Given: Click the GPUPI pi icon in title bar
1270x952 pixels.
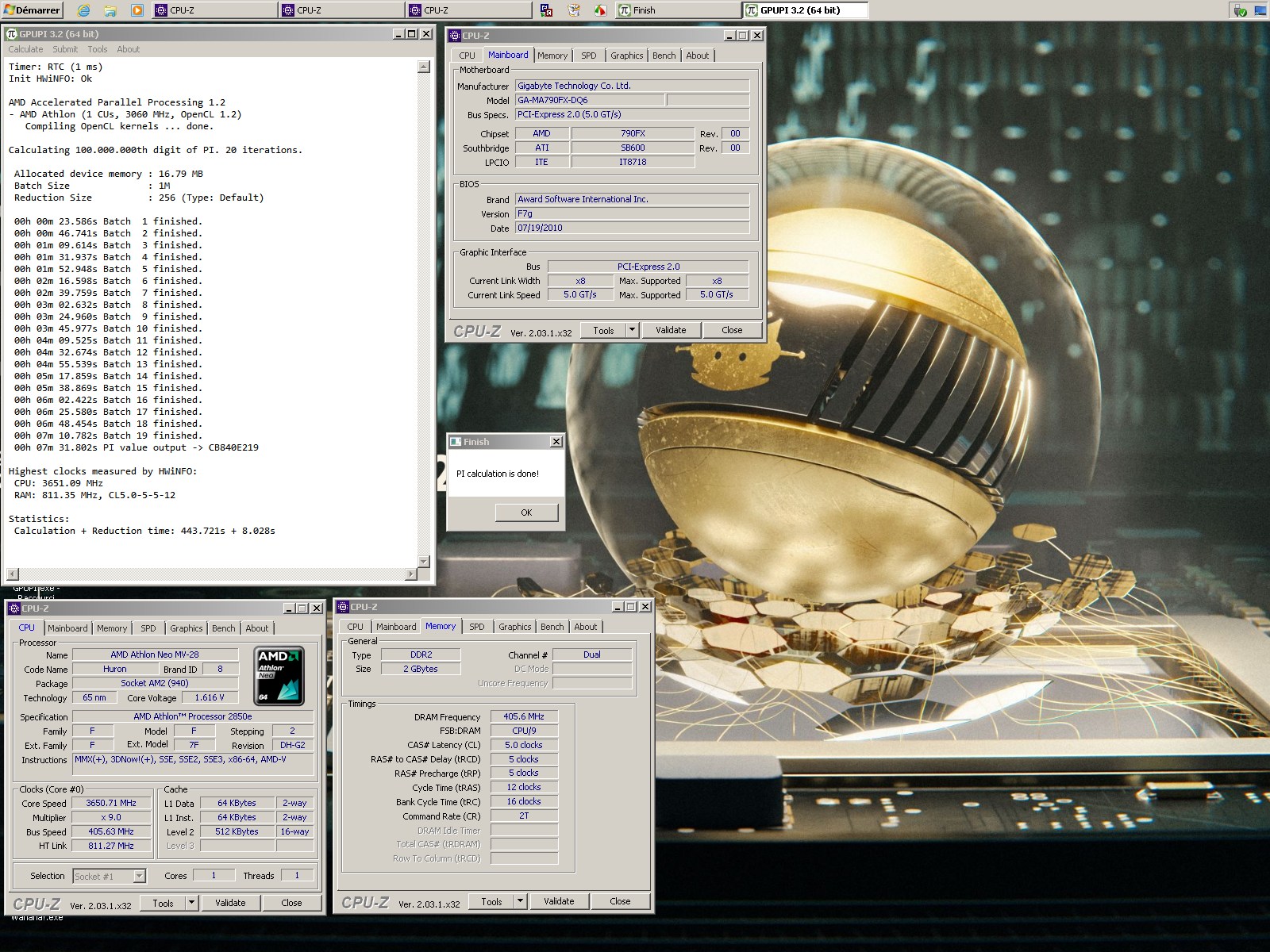Looking at the screenshot, I should [11, 34].
